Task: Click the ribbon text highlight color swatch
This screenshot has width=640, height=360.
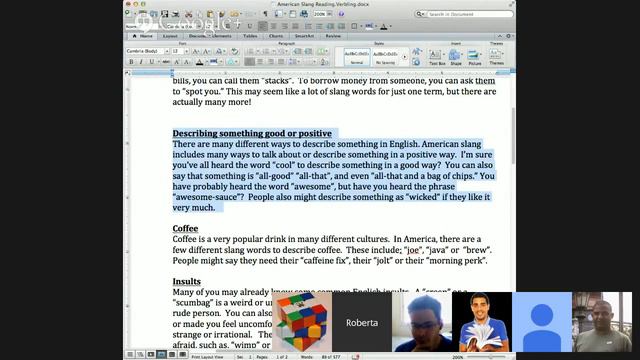Action: [213, 62]
